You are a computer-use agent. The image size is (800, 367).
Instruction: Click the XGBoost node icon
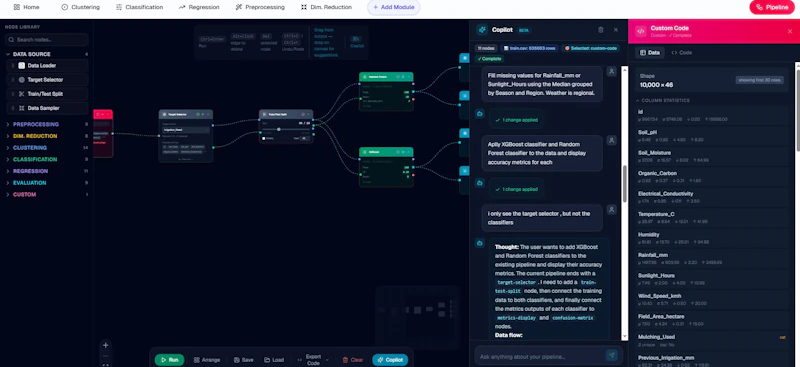click(365, 152)
